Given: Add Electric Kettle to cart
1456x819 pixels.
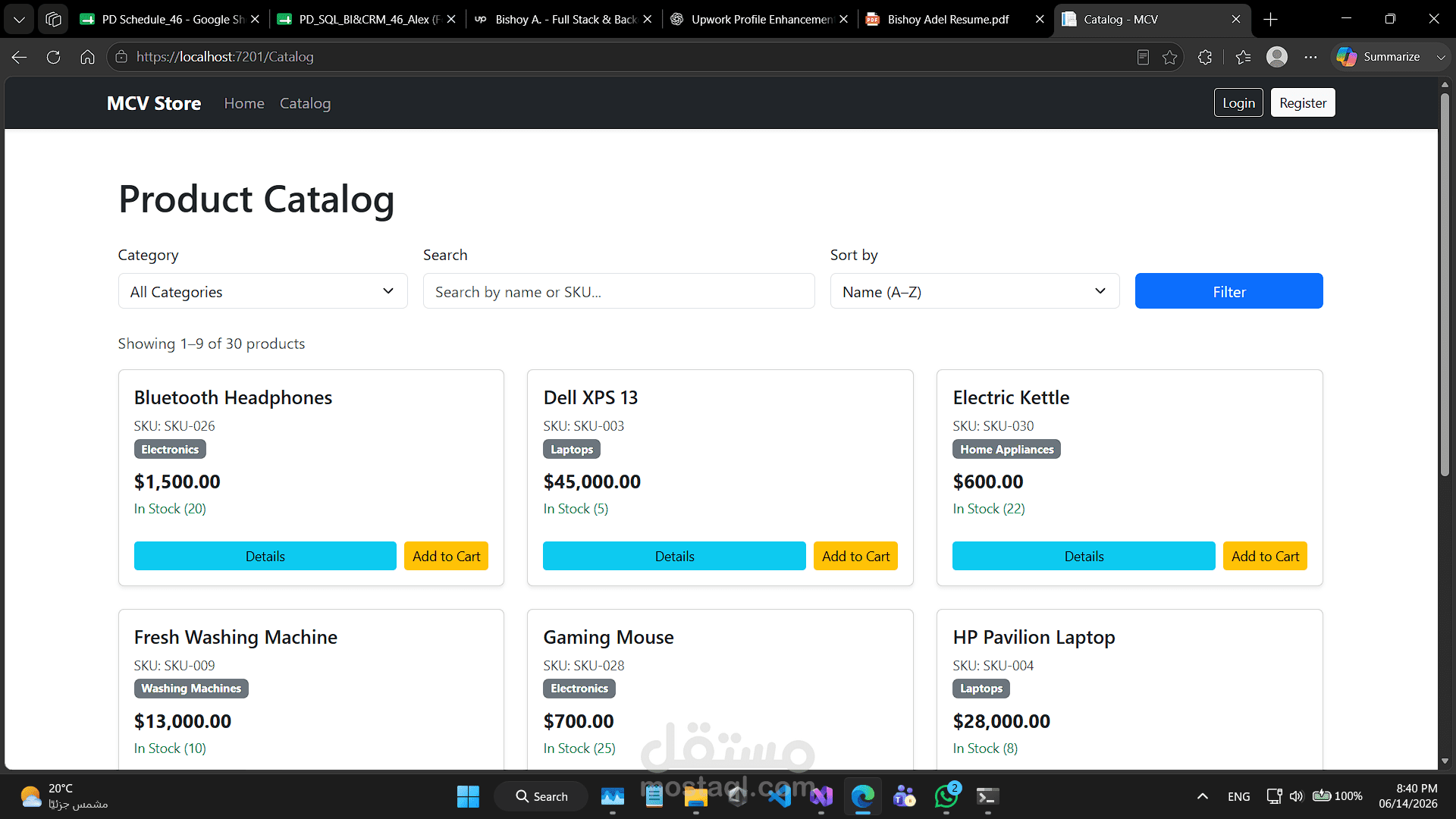Looking at the screenshot, I should (1265, 556).
